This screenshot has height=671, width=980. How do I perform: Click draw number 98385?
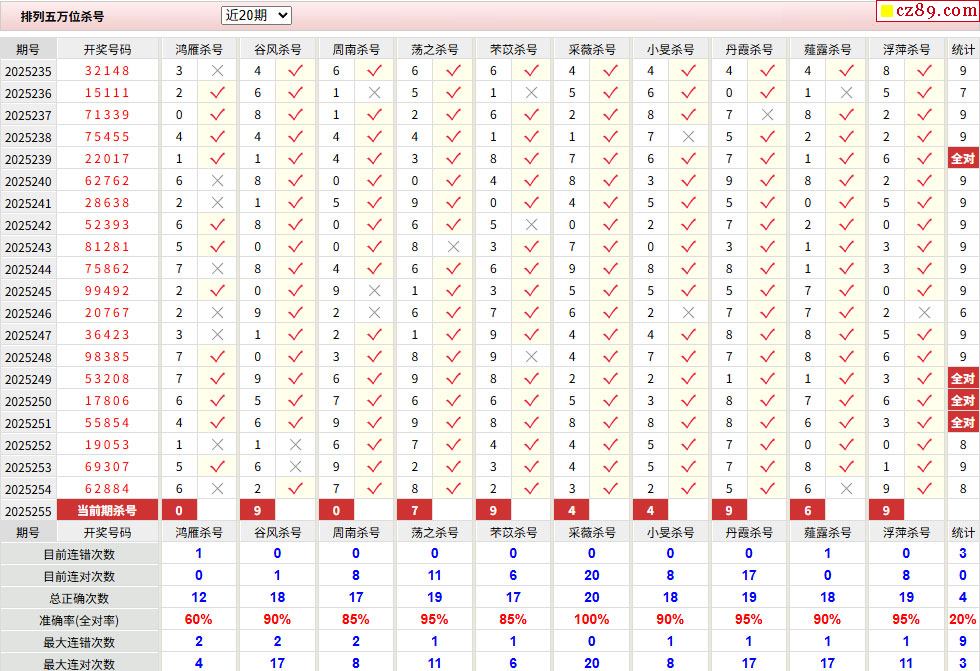(x=108, y=357)
